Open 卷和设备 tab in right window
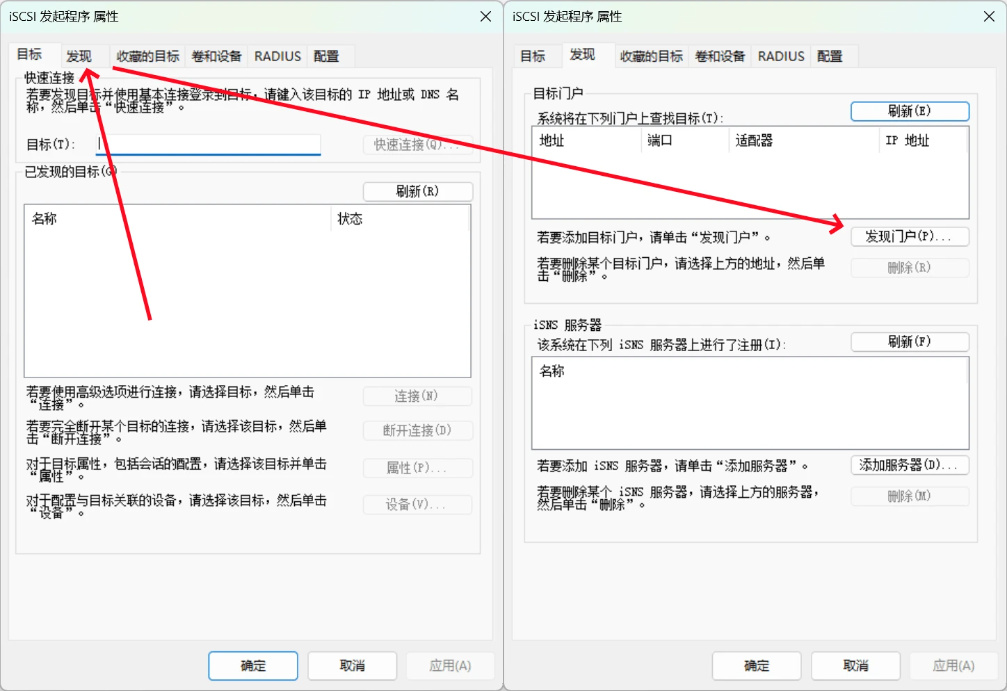 coord(720,57)
